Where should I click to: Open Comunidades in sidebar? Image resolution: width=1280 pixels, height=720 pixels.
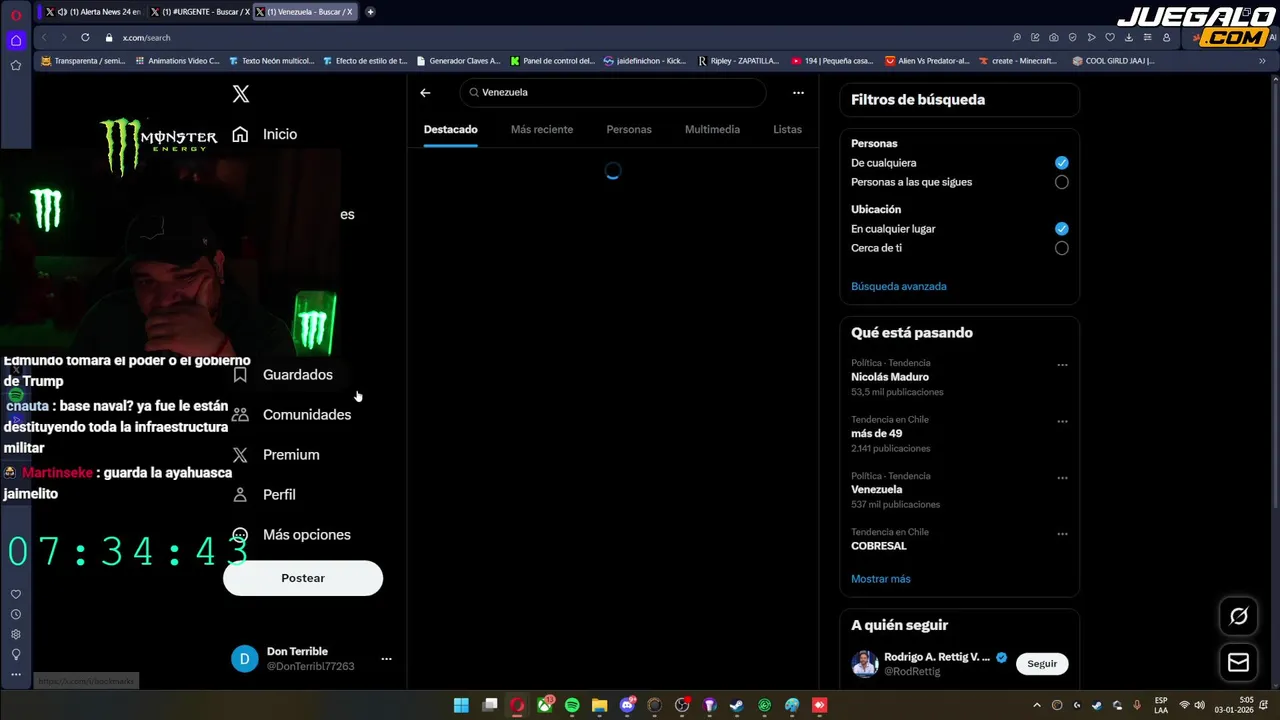[292, 414]
